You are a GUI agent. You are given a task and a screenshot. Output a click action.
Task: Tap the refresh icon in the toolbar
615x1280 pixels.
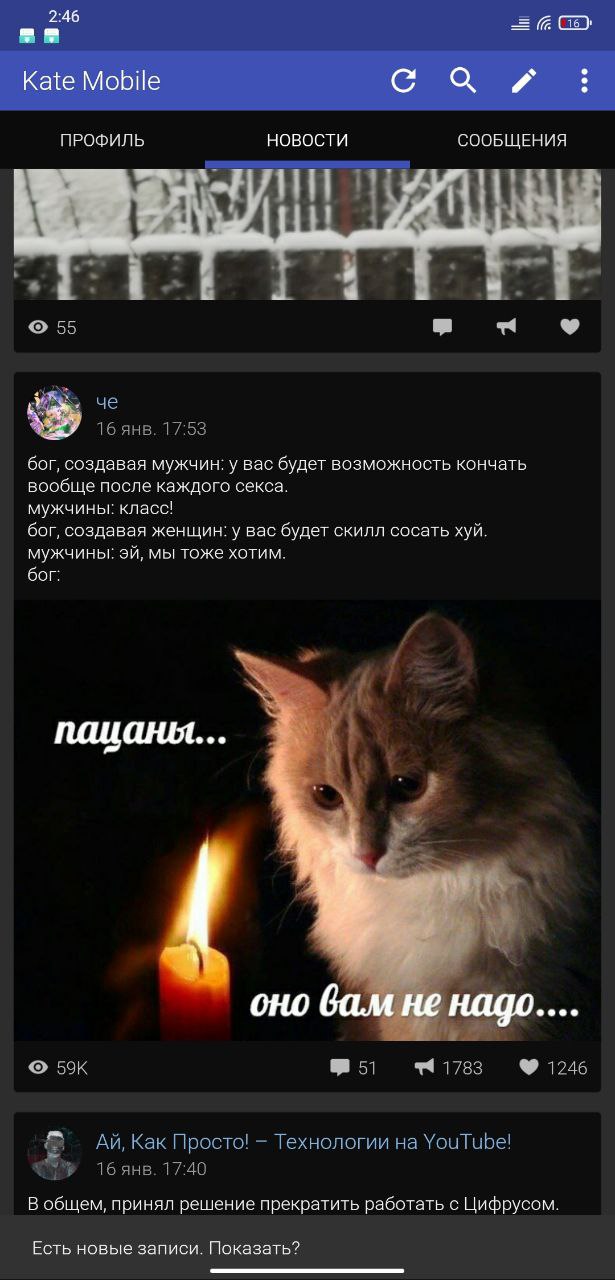[403, 81]
